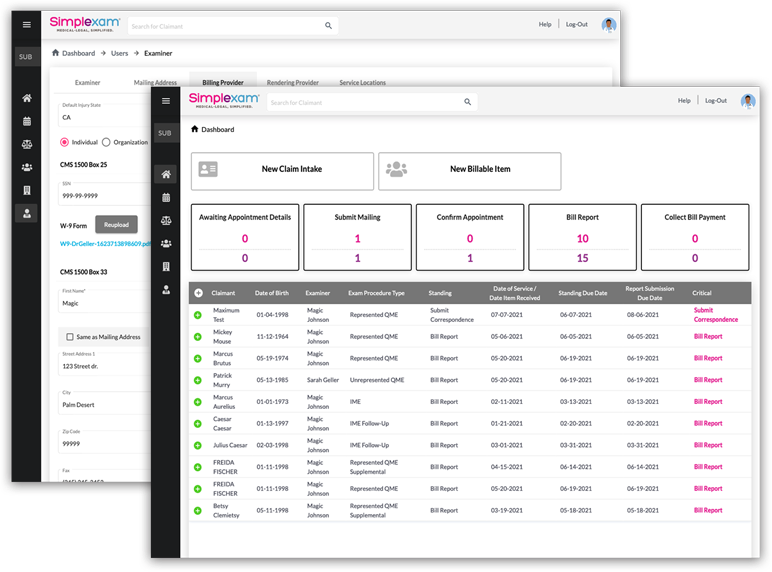
Task: Open people group icon in back window sidebar
Action: 27,167
